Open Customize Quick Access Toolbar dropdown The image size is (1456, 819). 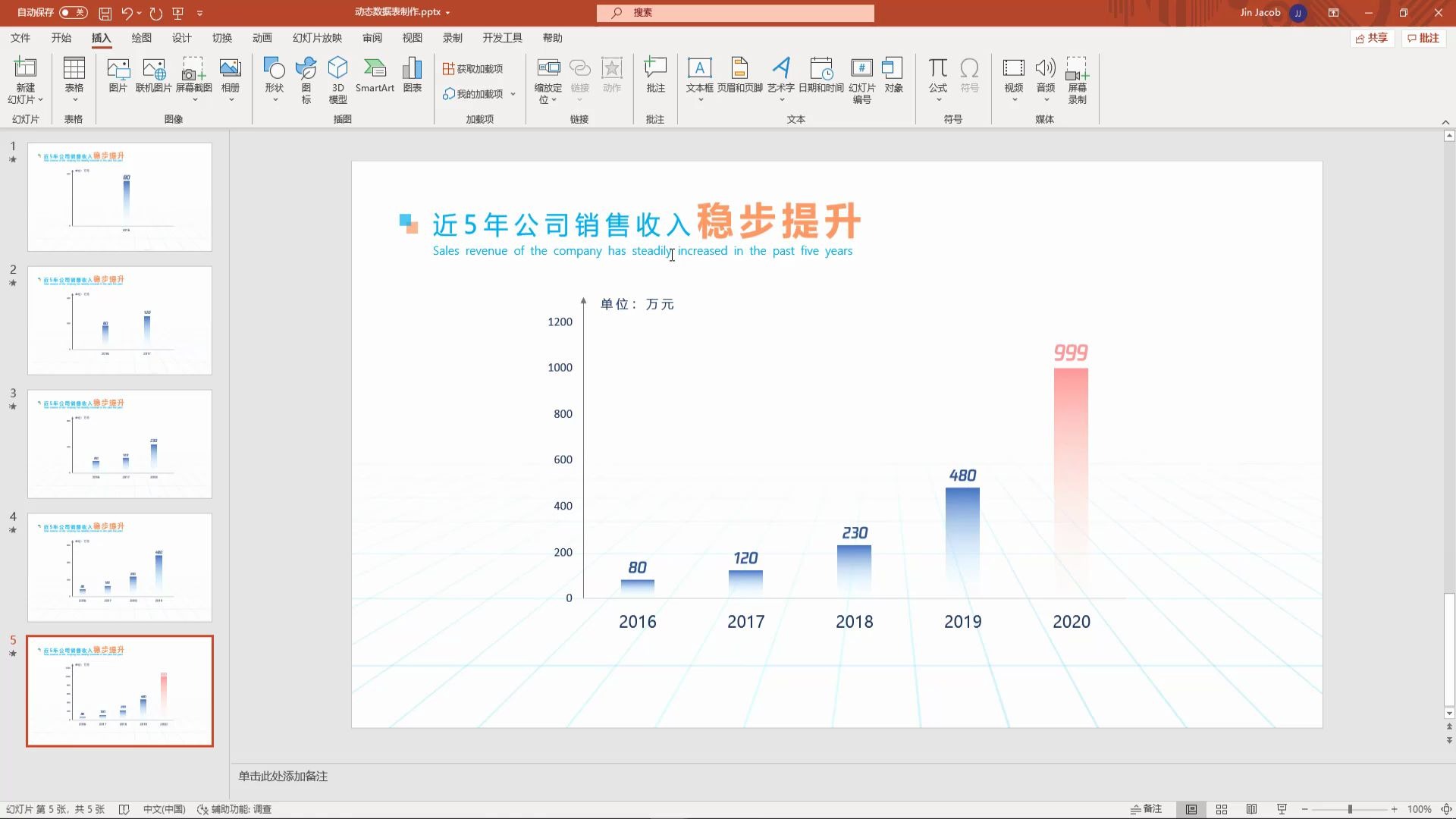tap(200, 13)
